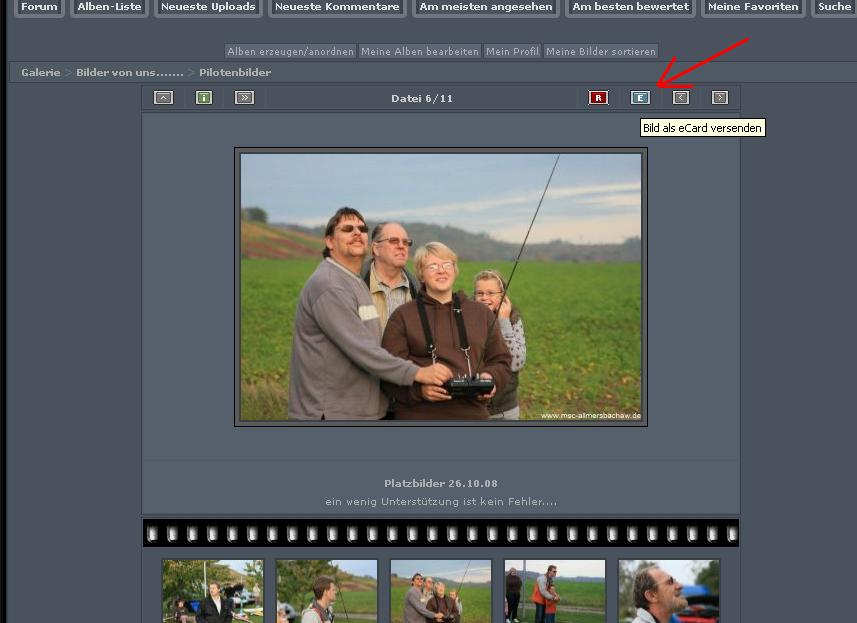Screen dimensions: 857x623
Task: Send image as eCard via E icon
Action: pos(640,98)
